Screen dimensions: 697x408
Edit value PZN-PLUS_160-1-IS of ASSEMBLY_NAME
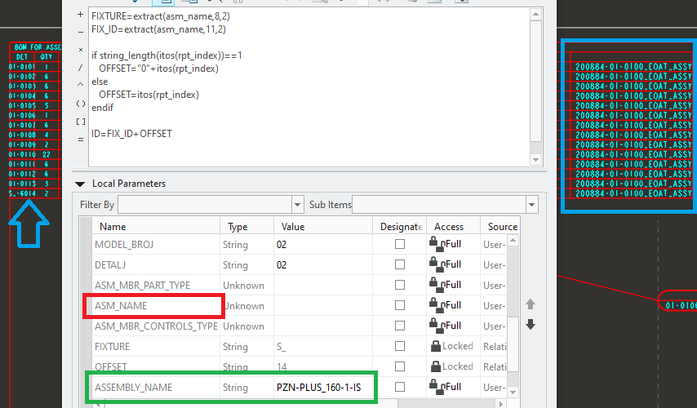tap(323, 388)
